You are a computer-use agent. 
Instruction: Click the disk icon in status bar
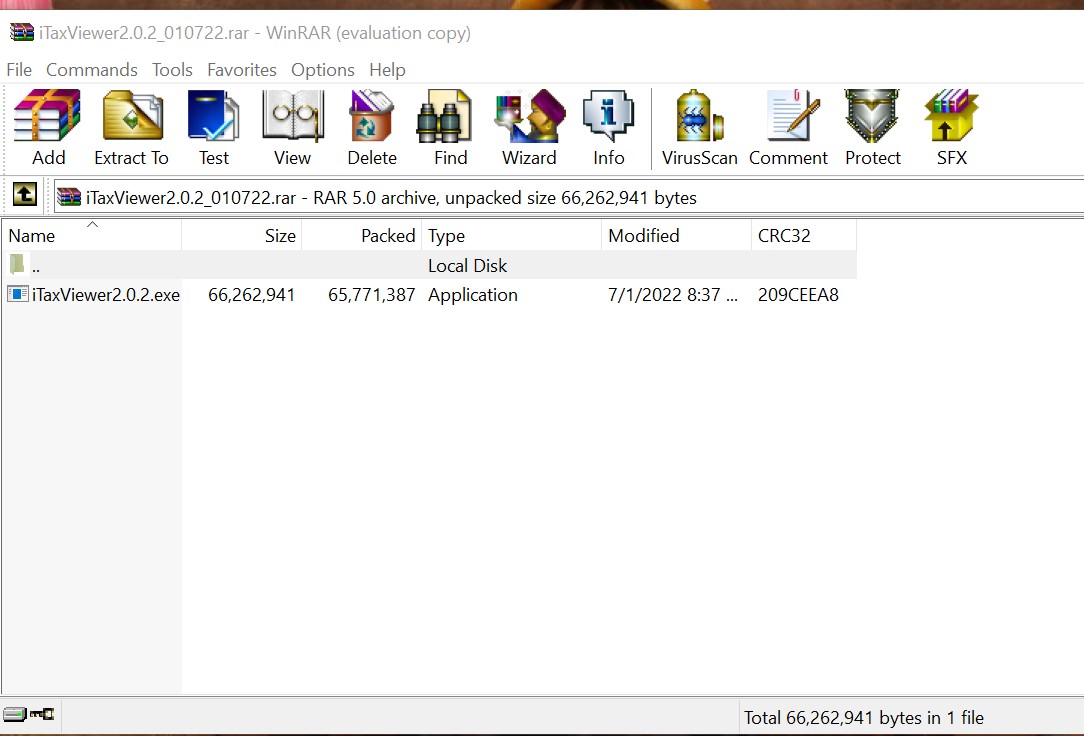[x=14, y=714]
